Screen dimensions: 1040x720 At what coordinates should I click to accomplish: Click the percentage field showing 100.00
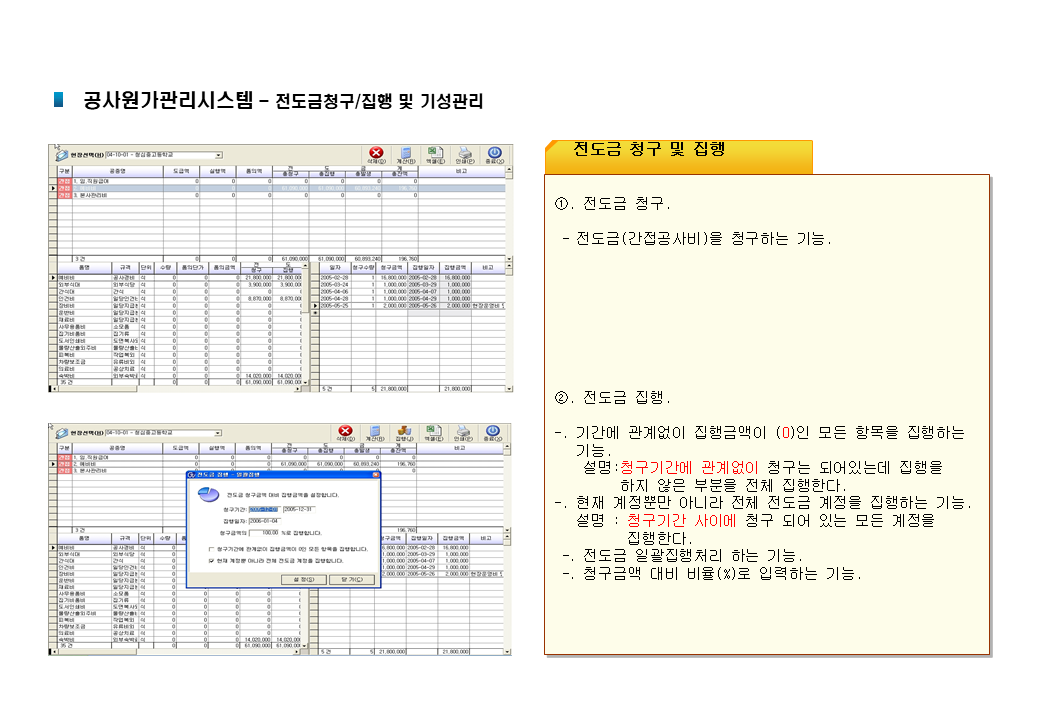click(265, 532)
